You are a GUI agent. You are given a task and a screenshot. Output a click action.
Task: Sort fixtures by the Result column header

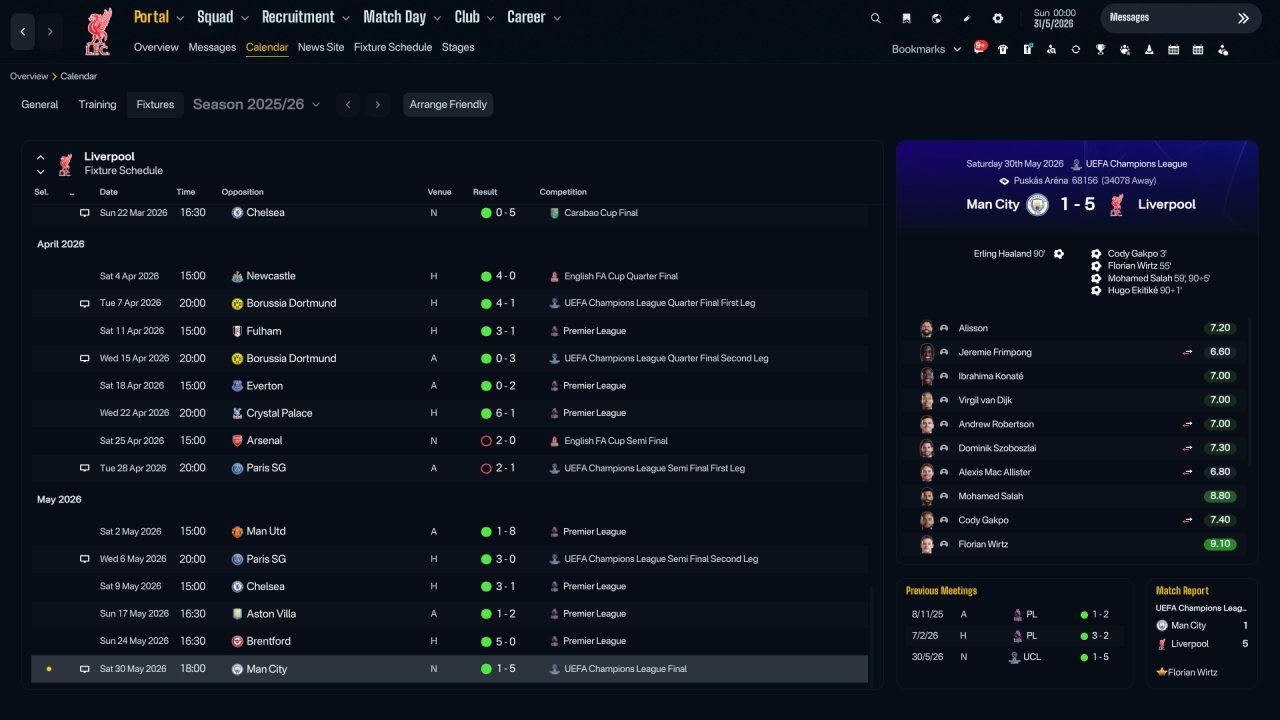pyautogui.click(x=485, y=192)
